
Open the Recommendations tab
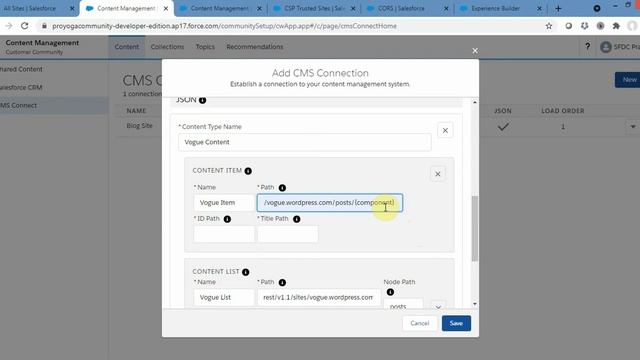(255, 47)
